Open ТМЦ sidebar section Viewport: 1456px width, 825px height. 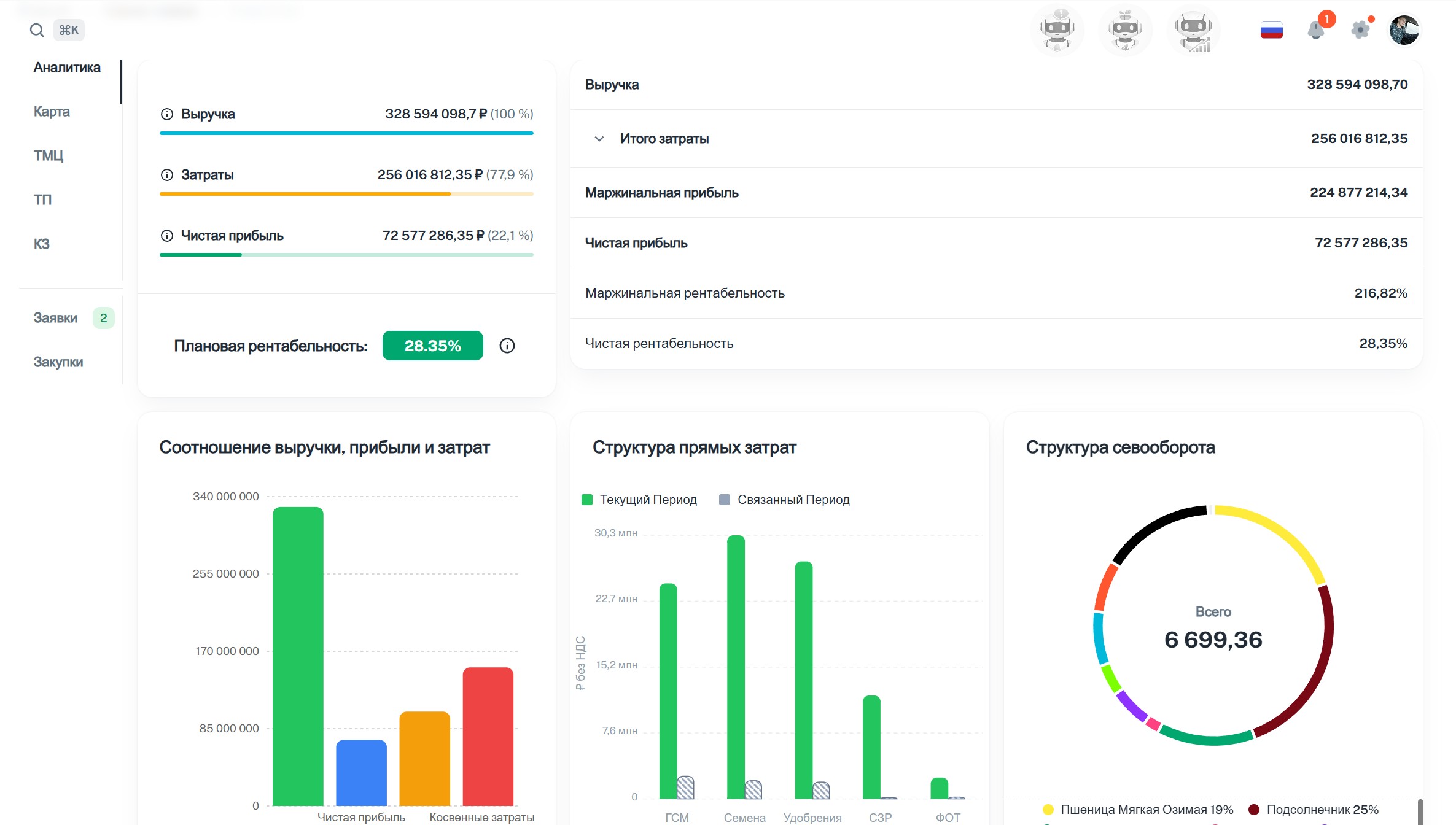tap(48, 156)
